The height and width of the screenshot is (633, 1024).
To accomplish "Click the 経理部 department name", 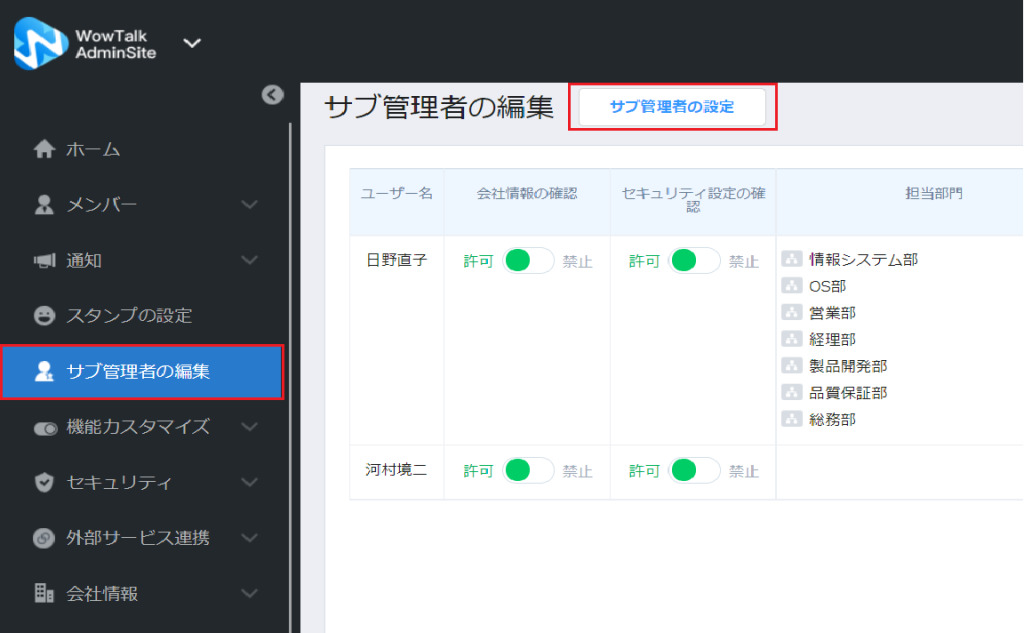I will pyautogui.click(x=832, y=340).
